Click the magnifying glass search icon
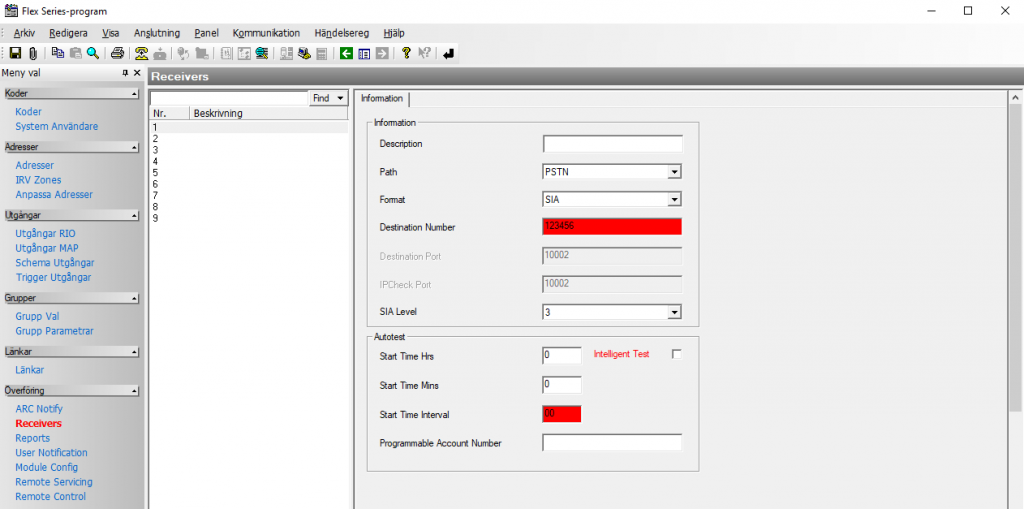Image resolution: width=1024 pixels, height=509 pixels. [93, 53]
